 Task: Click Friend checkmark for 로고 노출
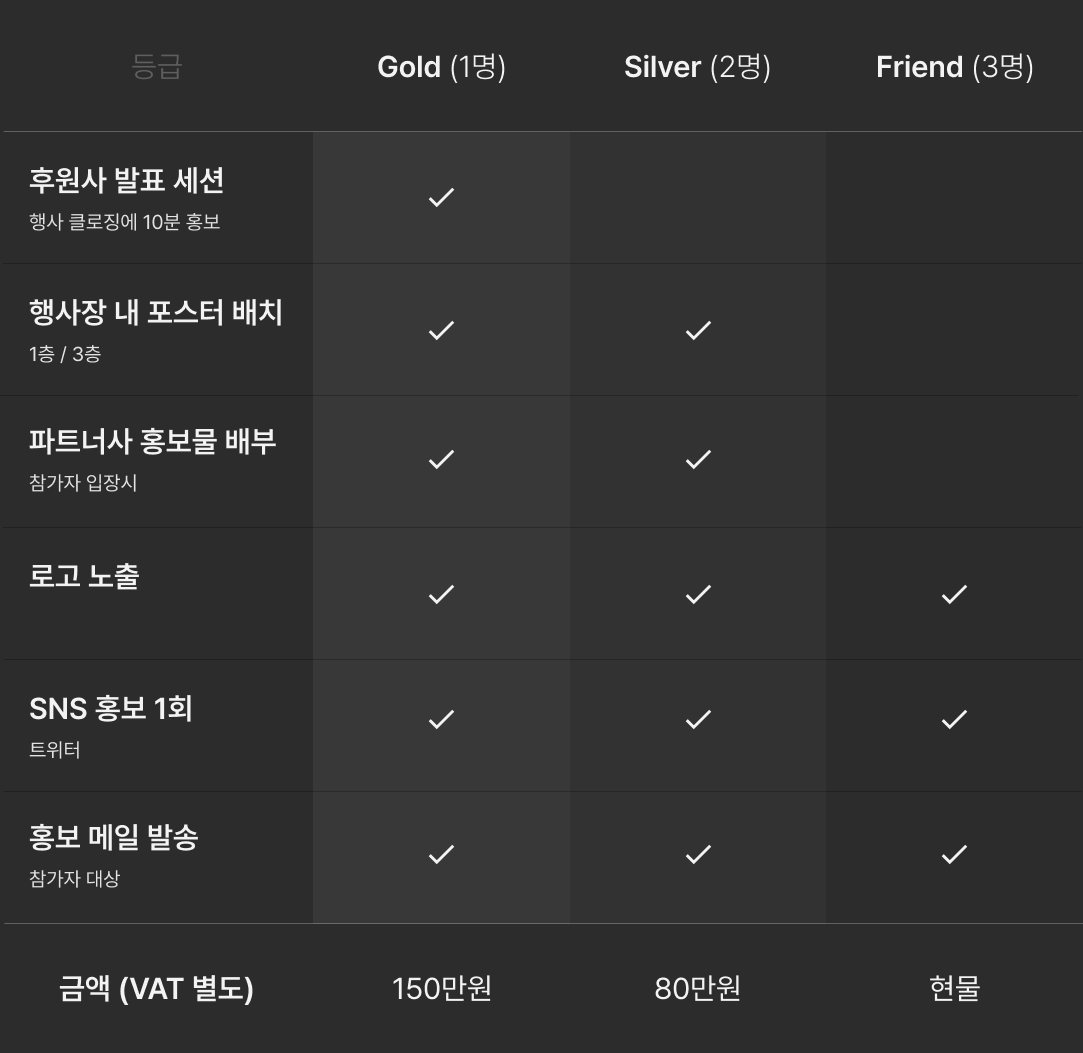(954, 594)
